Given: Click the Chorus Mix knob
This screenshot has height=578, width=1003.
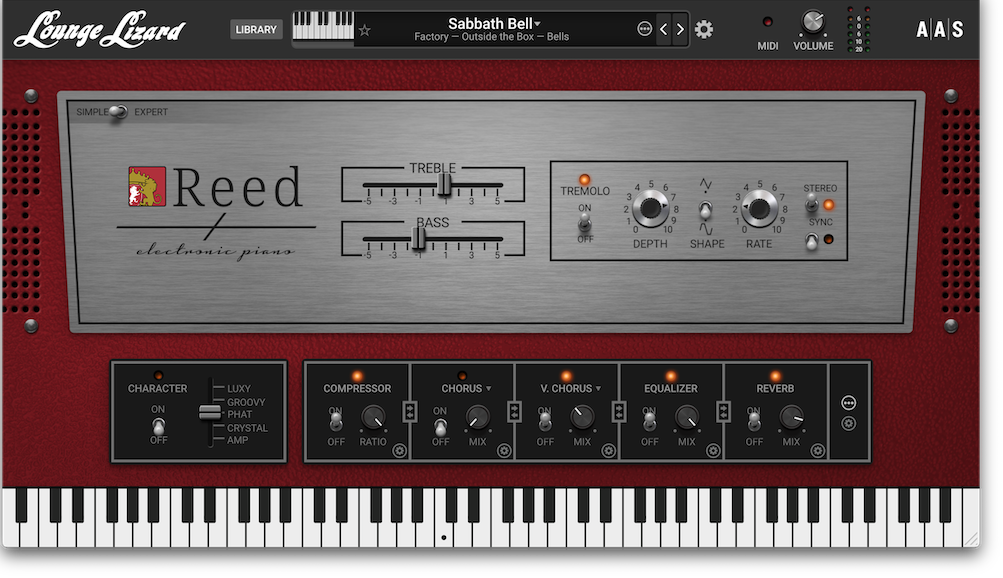Looking at the screenshot, I should pos(477,418).
